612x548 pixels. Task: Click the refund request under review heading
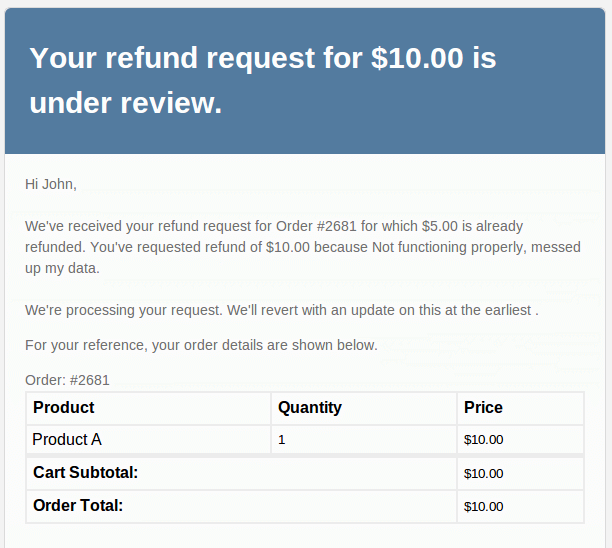point(263,80)
